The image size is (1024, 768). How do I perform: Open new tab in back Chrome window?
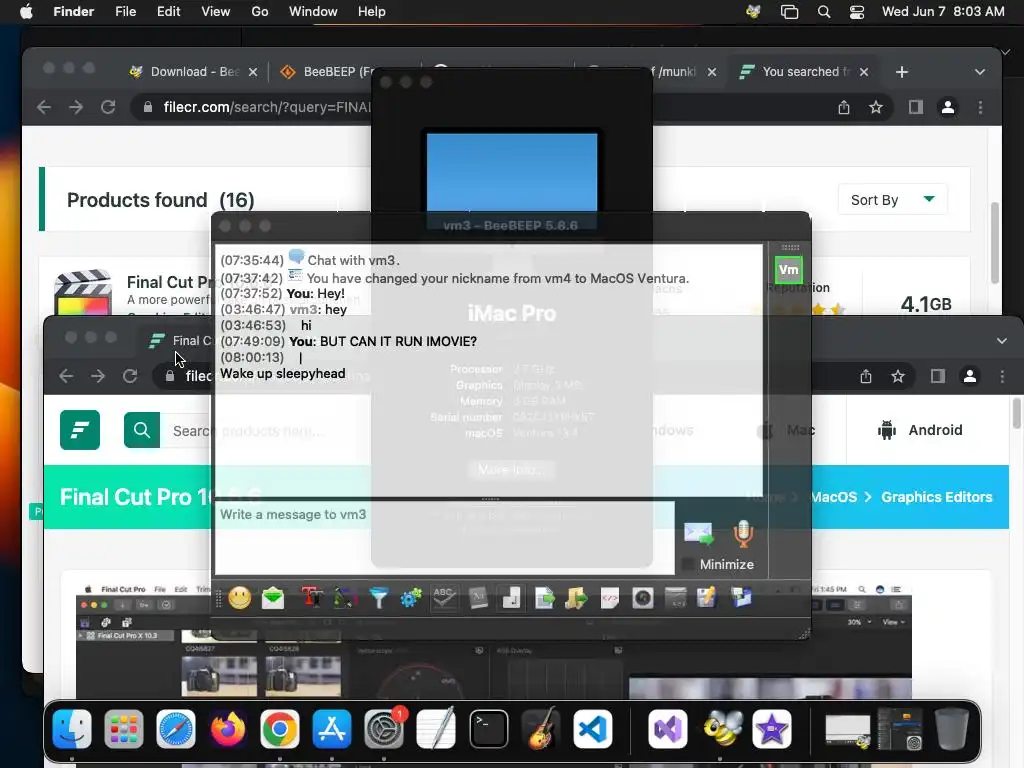tap(902, 72)
